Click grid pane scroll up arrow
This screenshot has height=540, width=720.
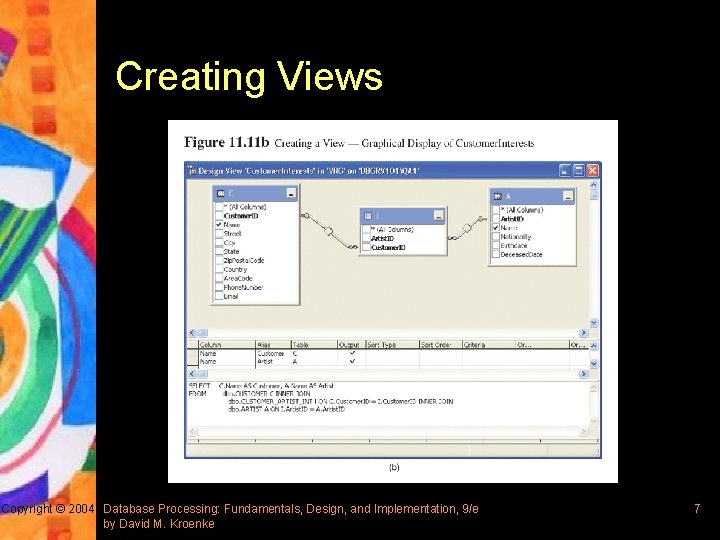click(x=594, y=345)
